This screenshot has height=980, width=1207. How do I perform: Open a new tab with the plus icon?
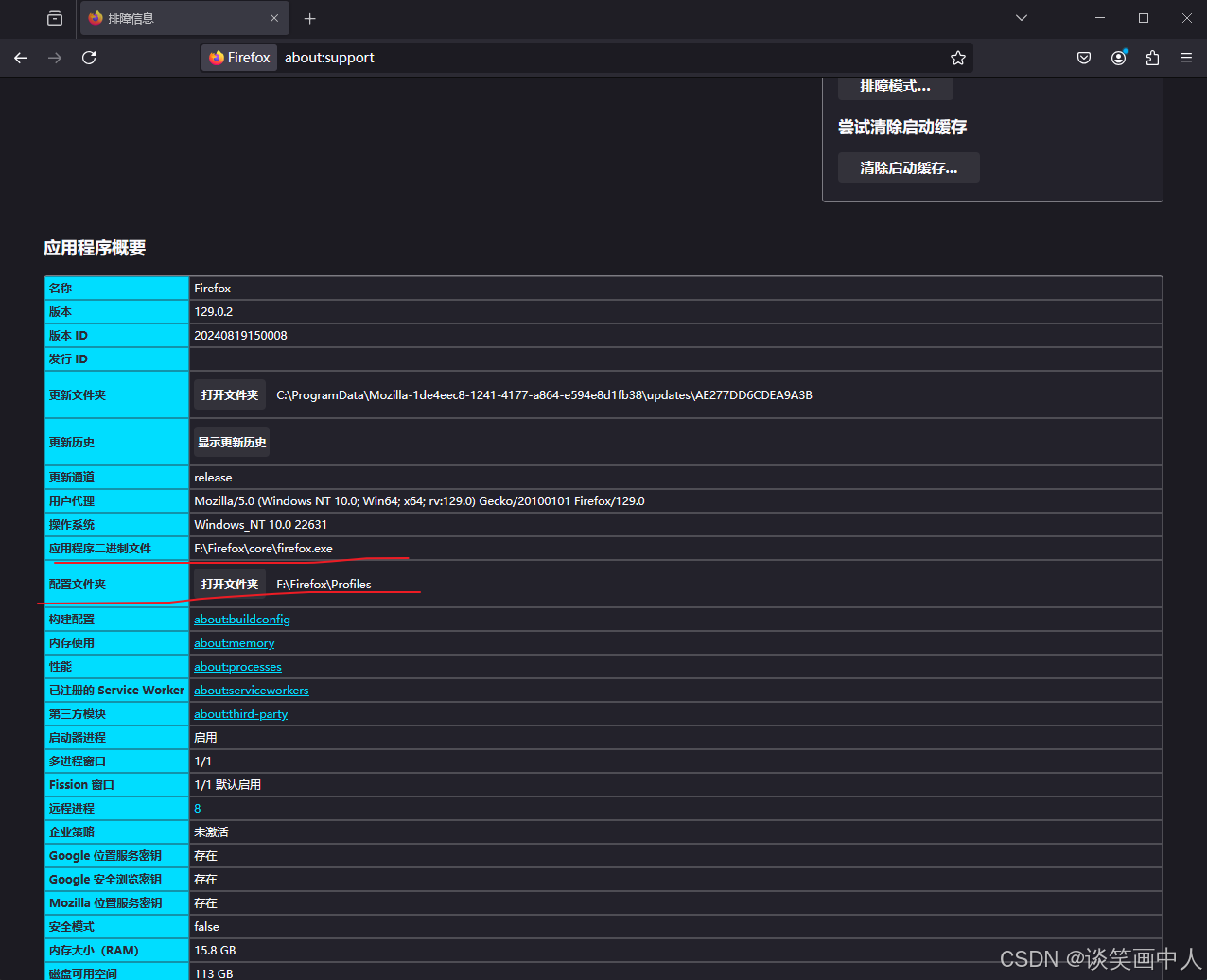[309, 18]
